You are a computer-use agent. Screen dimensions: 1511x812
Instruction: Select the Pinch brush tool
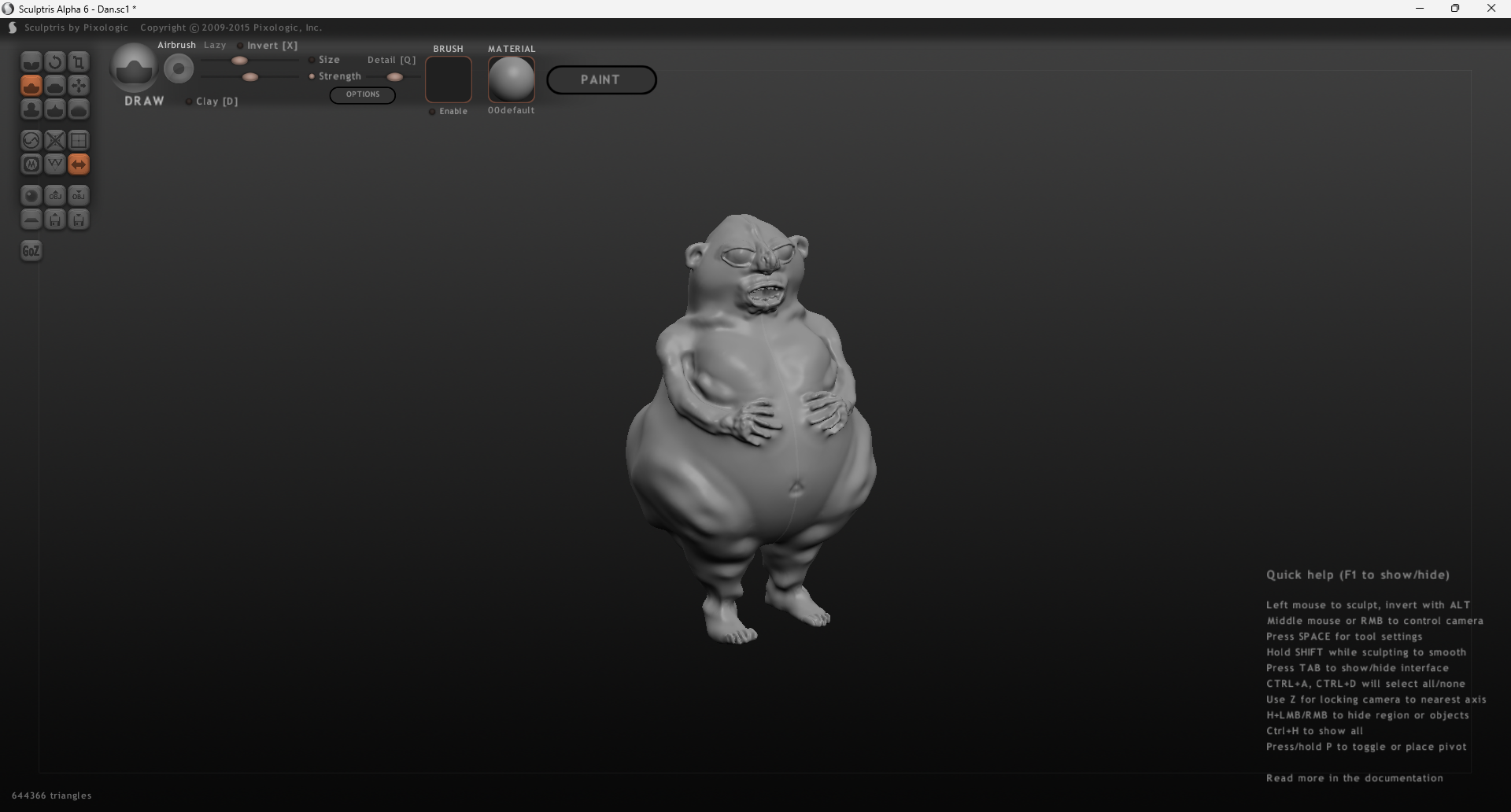55,109
